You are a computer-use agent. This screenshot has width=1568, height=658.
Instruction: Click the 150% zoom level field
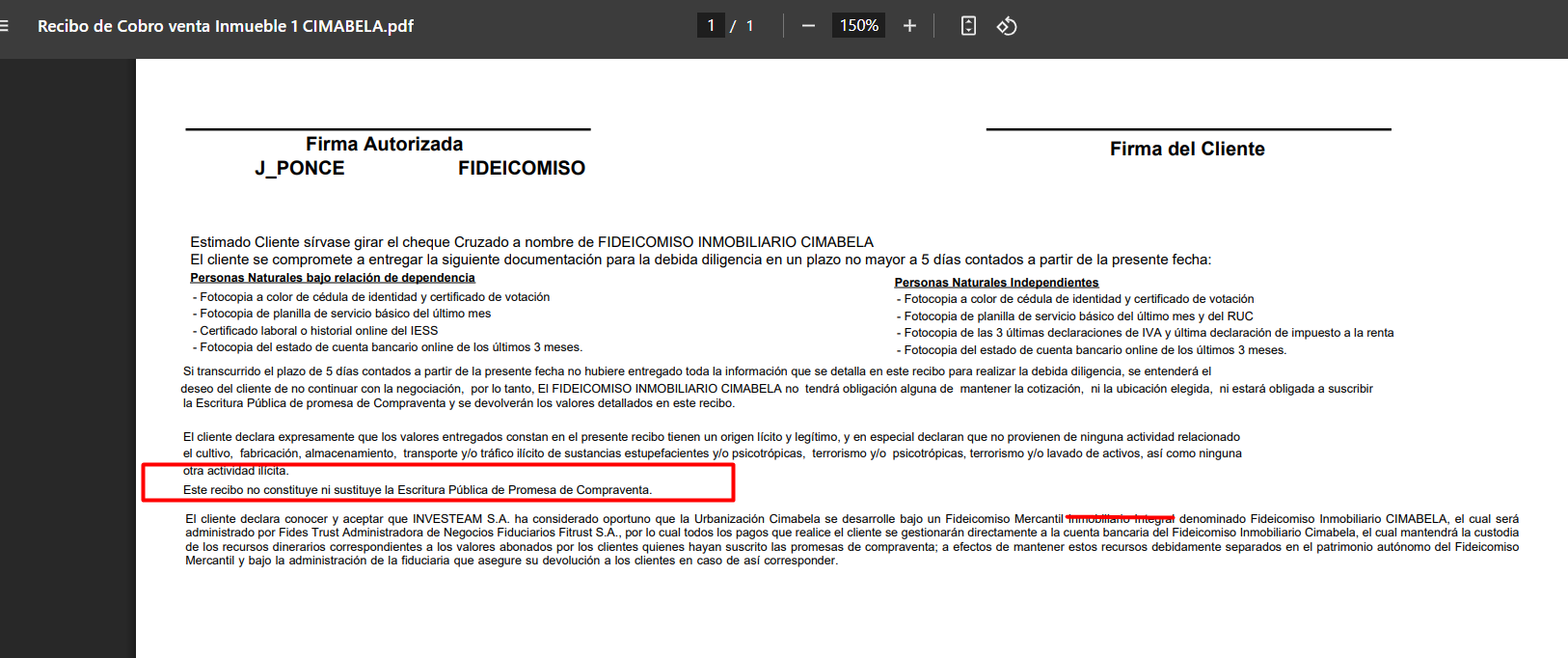(858, 26)
